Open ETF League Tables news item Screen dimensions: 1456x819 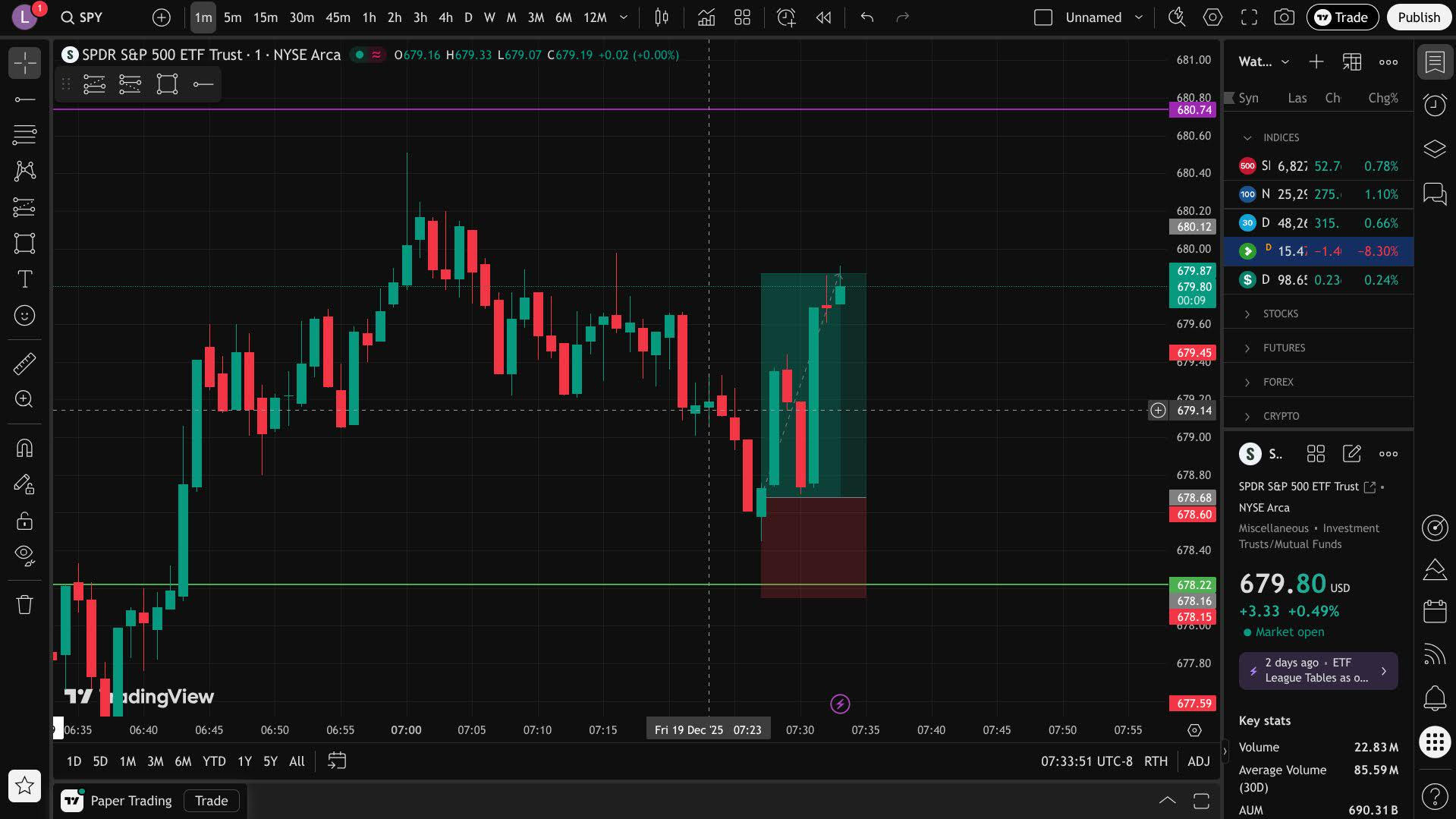point(1318,671)
